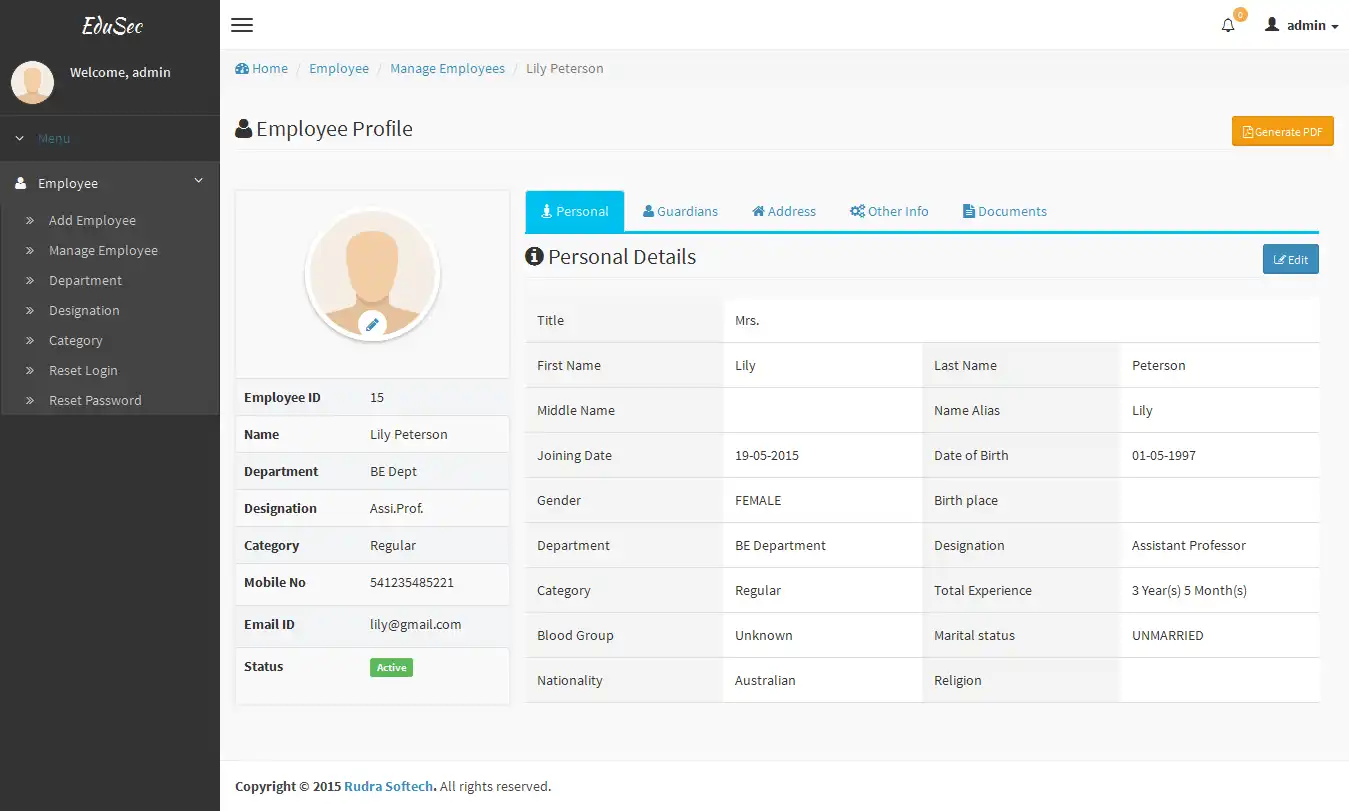Click the Personal Details info icon
The image size is (1349, 811).
click(534, 256)
